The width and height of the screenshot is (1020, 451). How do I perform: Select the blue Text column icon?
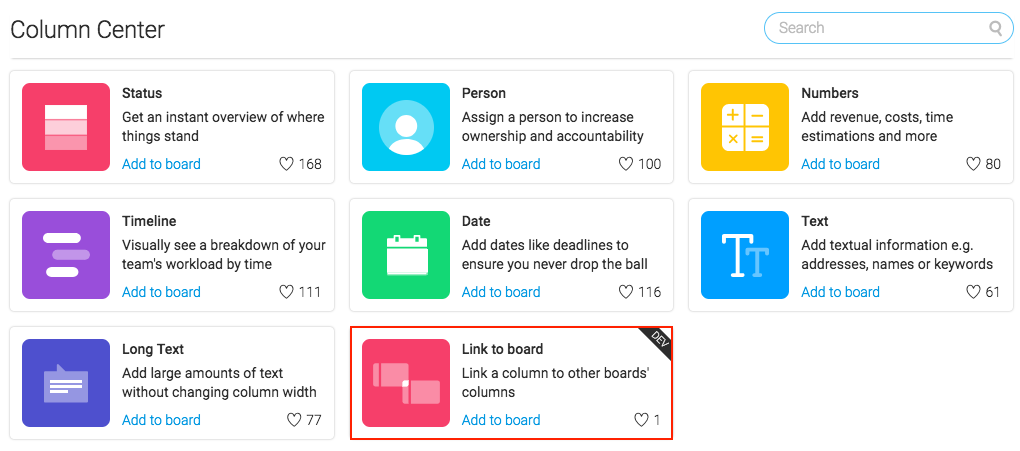pos(745,255)
